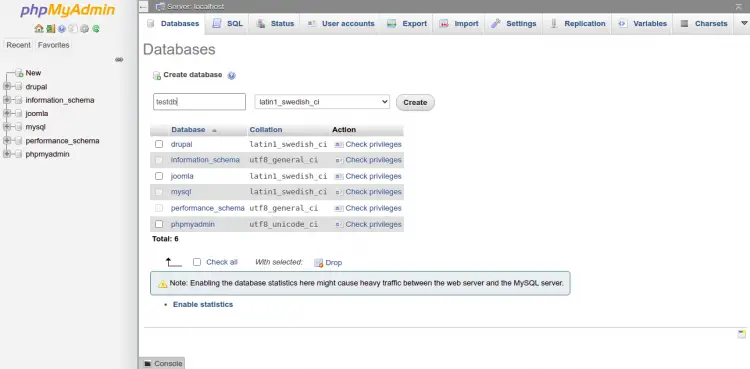This screenshot has width=750, height=369.
Task: Expand the phpmyadmin tree node
Action: (x=7, y=154)
